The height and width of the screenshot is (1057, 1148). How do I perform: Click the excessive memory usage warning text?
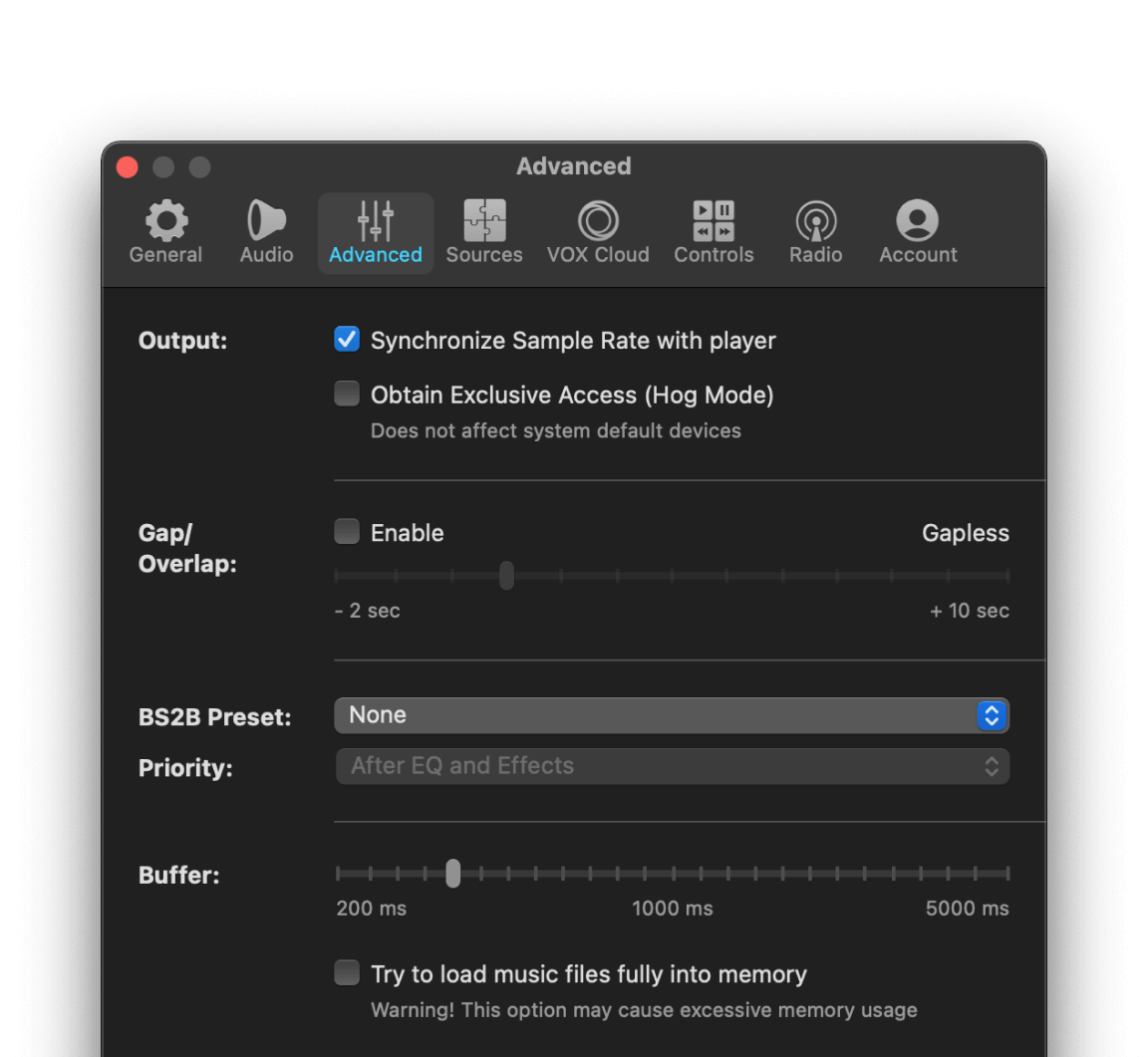coord(644,1010)
